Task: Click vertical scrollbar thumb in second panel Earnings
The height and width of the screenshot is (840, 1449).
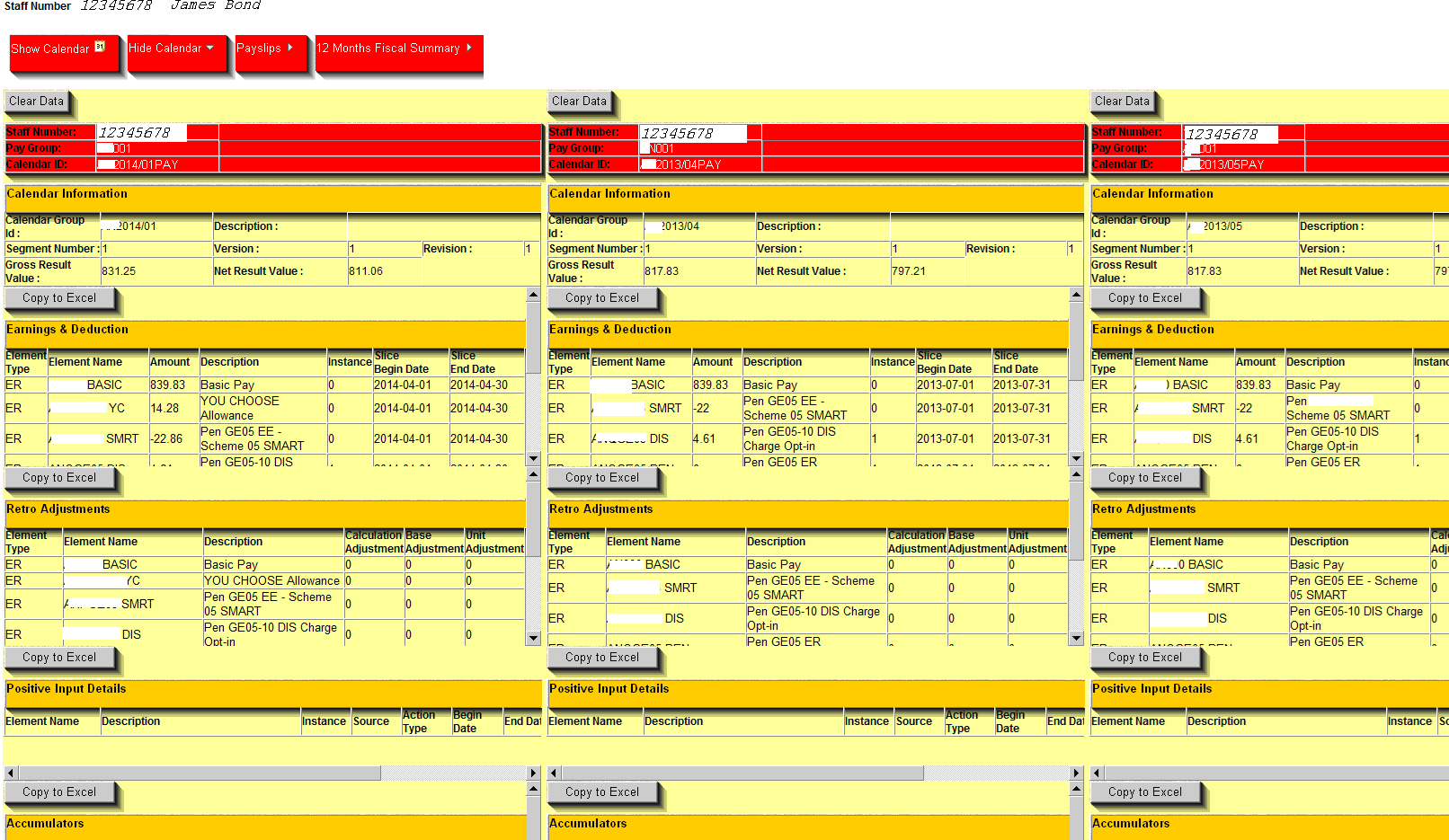Action: (x=1076, y=341)
